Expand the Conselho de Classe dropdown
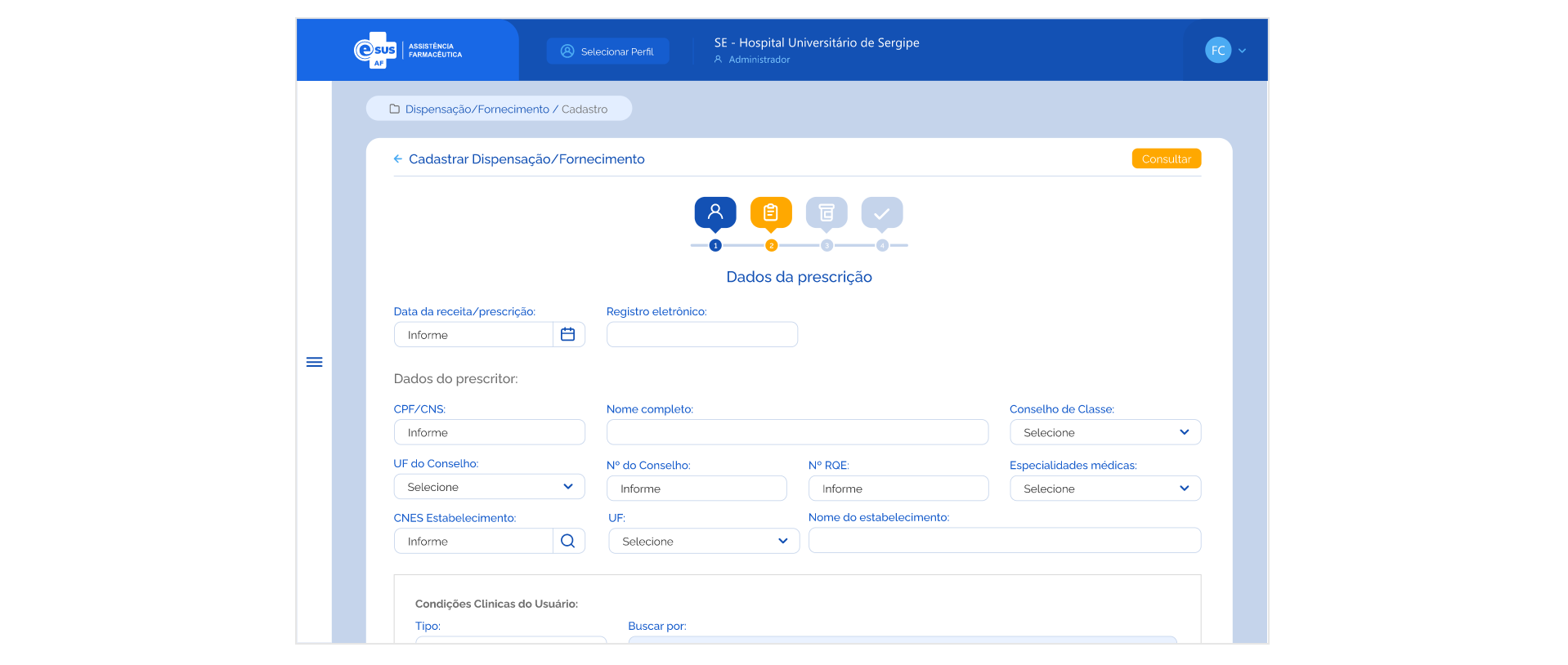 [x=1104, y=432]
